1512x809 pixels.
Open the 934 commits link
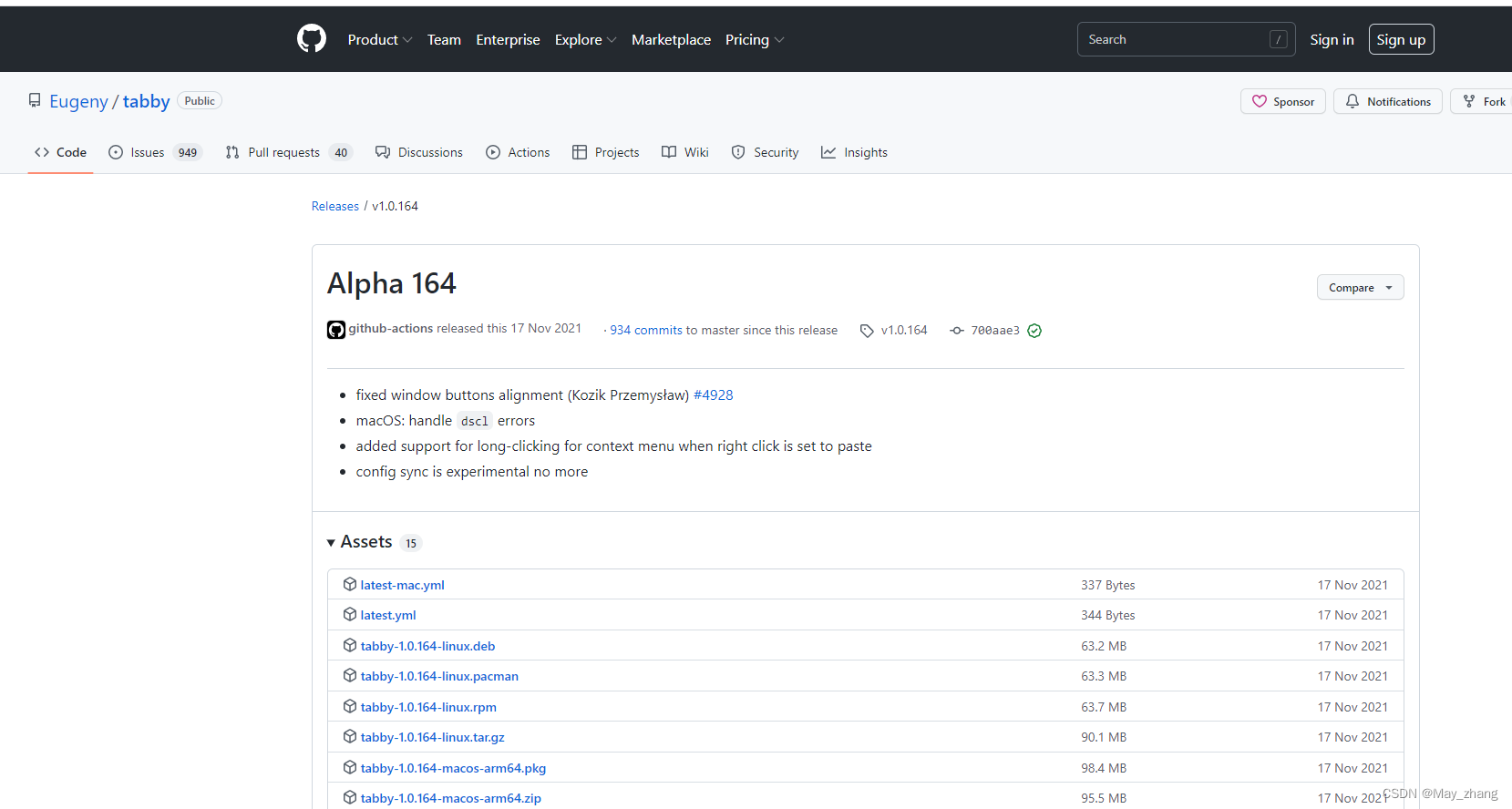[646, 330]
